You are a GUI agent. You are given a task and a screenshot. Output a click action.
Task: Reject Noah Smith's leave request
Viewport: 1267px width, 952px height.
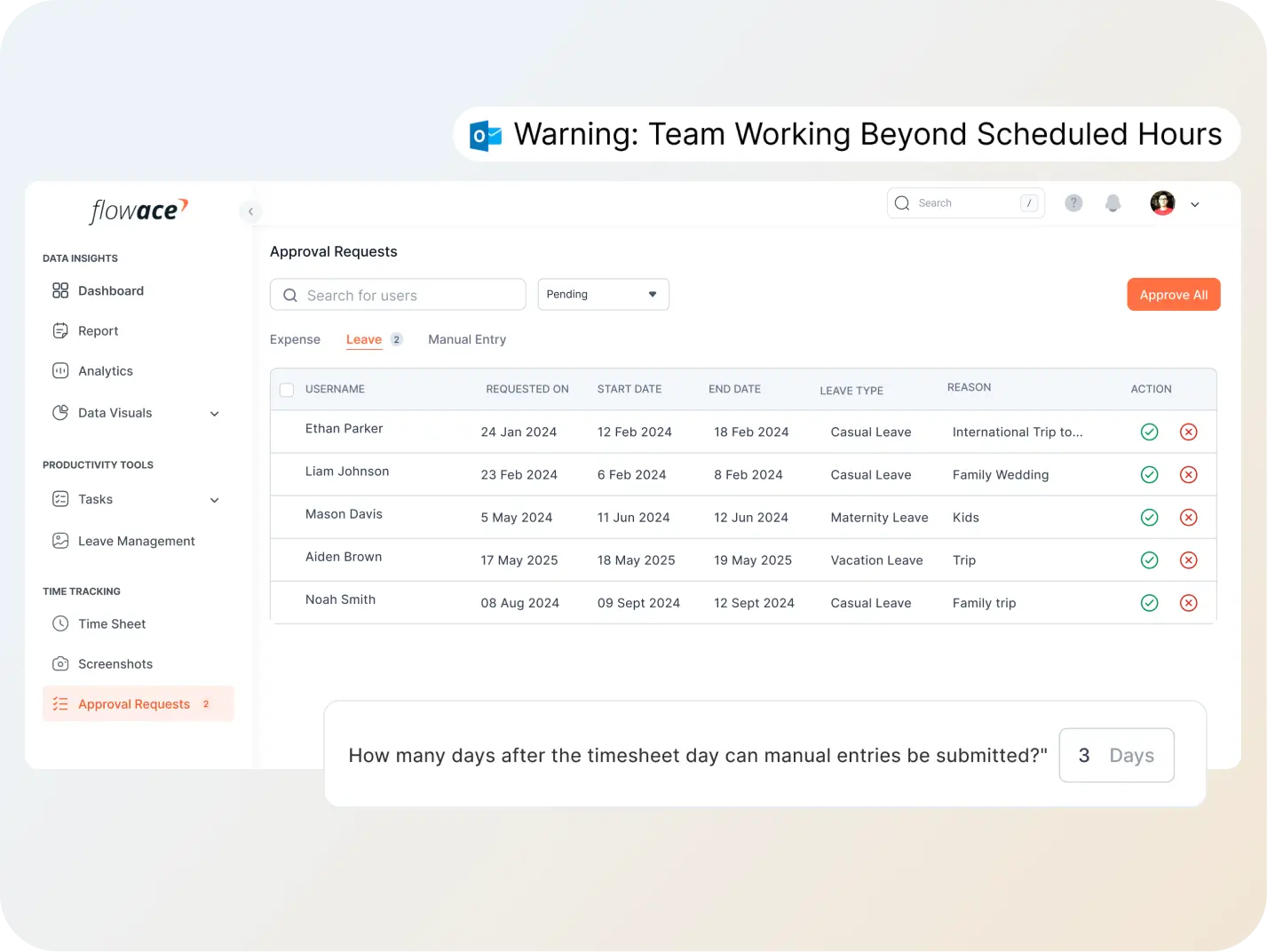point(1188,603)
